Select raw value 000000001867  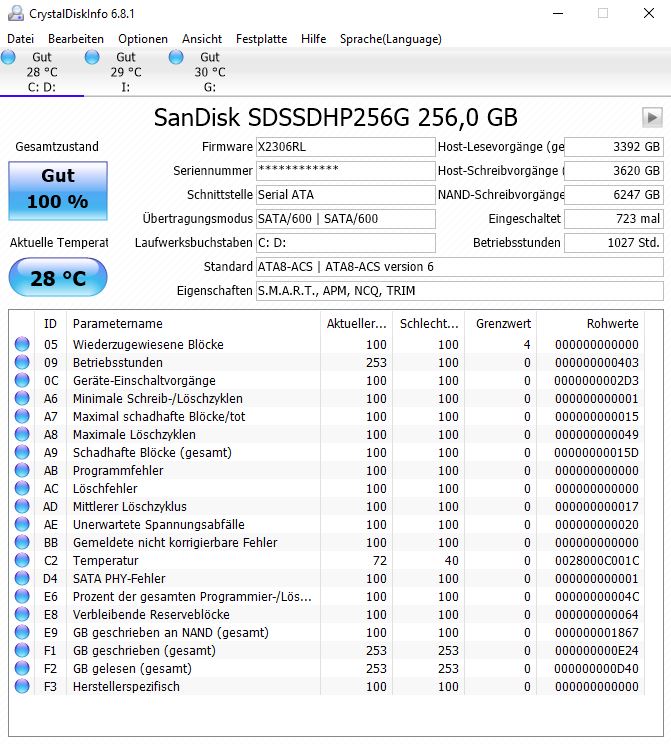(597, 633)
